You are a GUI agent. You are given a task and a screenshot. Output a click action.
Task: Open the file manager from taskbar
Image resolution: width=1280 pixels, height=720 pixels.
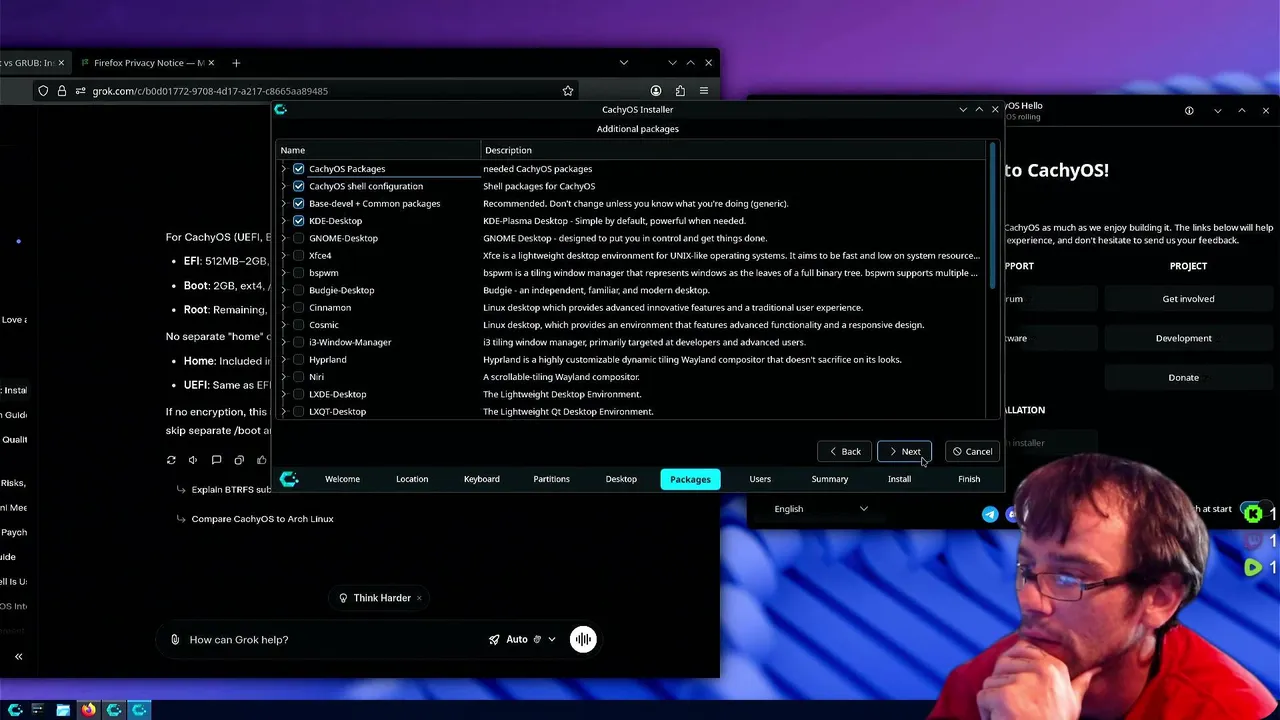[x=63, y=710]
